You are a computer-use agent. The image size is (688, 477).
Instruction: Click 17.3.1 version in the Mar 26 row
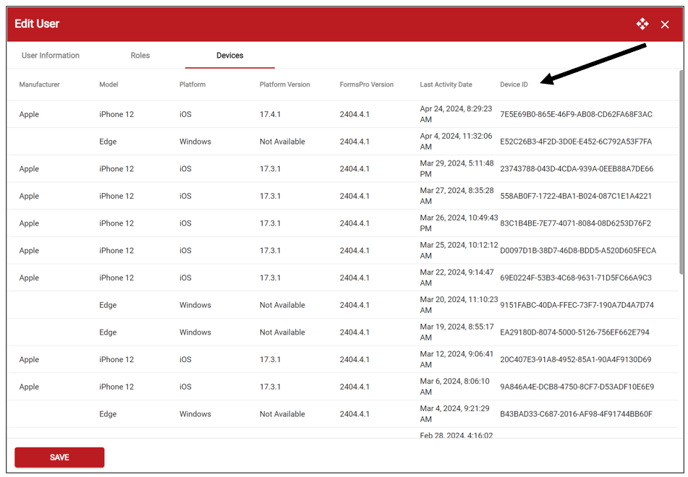[270, 223]
